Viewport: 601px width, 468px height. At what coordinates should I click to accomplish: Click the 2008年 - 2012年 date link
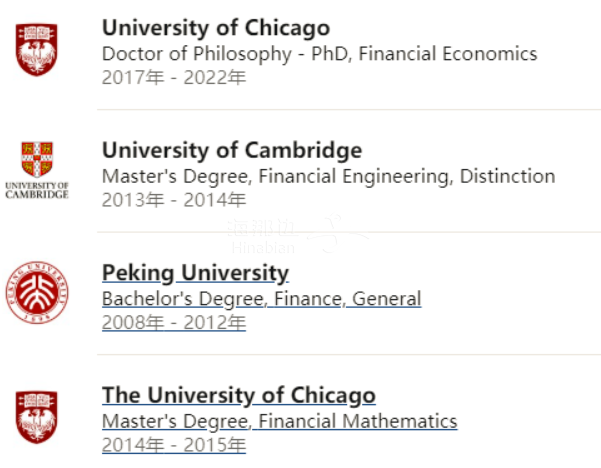click(174, 322)
